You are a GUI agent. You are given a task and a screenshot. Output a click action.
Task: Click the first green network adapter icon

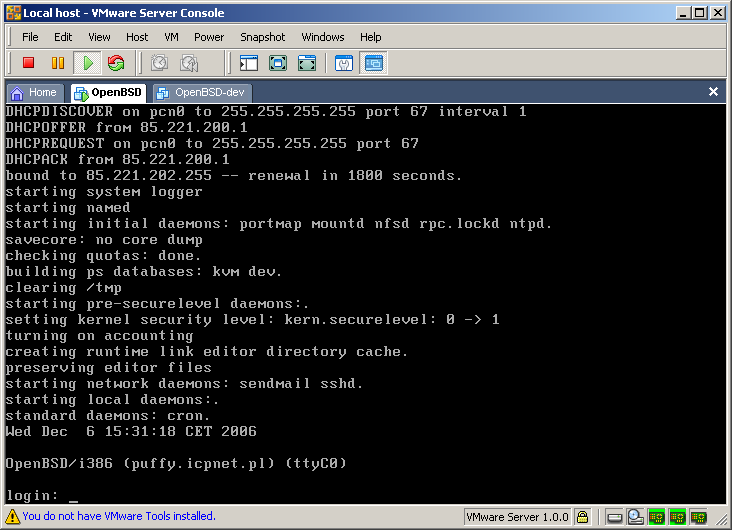(656, 517)
